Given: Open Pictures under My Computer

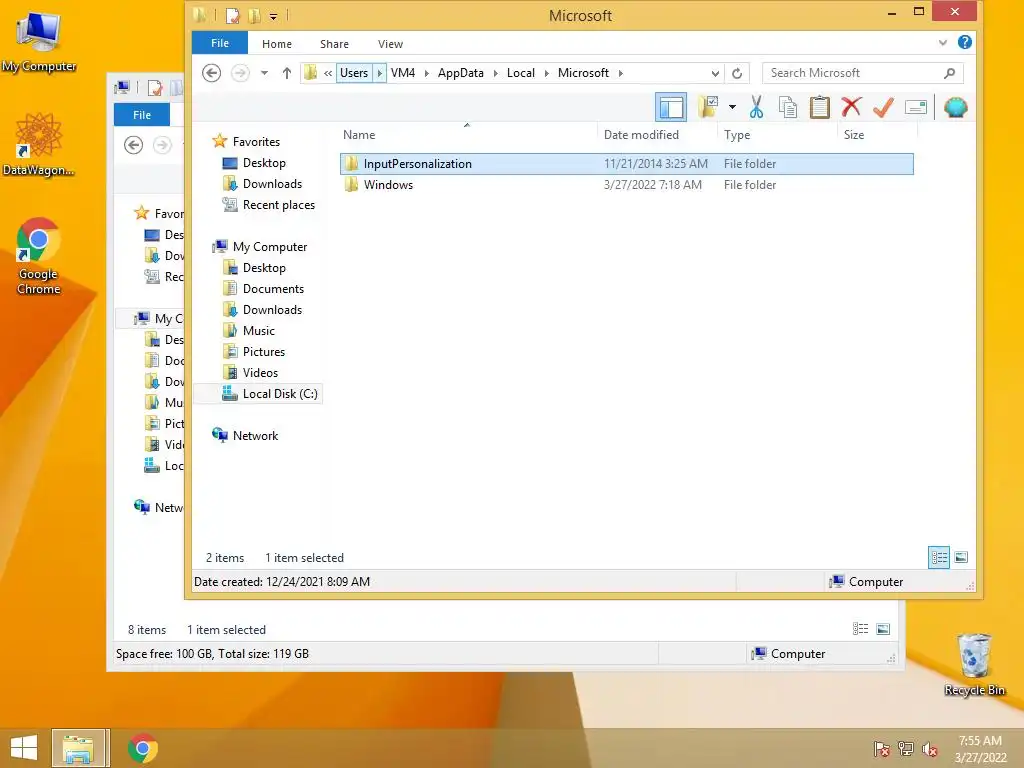Looking at the screenshot, I should click(x=264, y=351).
